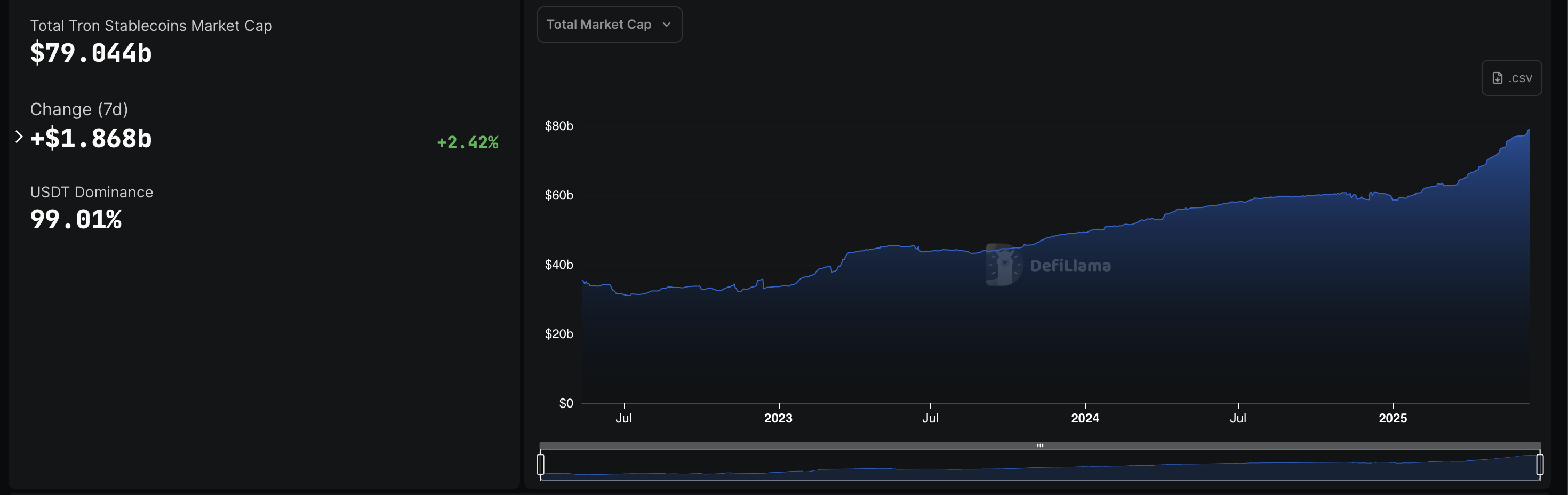Open the Total Market Cap dropdown
This screenshot has width=1568, height=495.
point(608,25)
